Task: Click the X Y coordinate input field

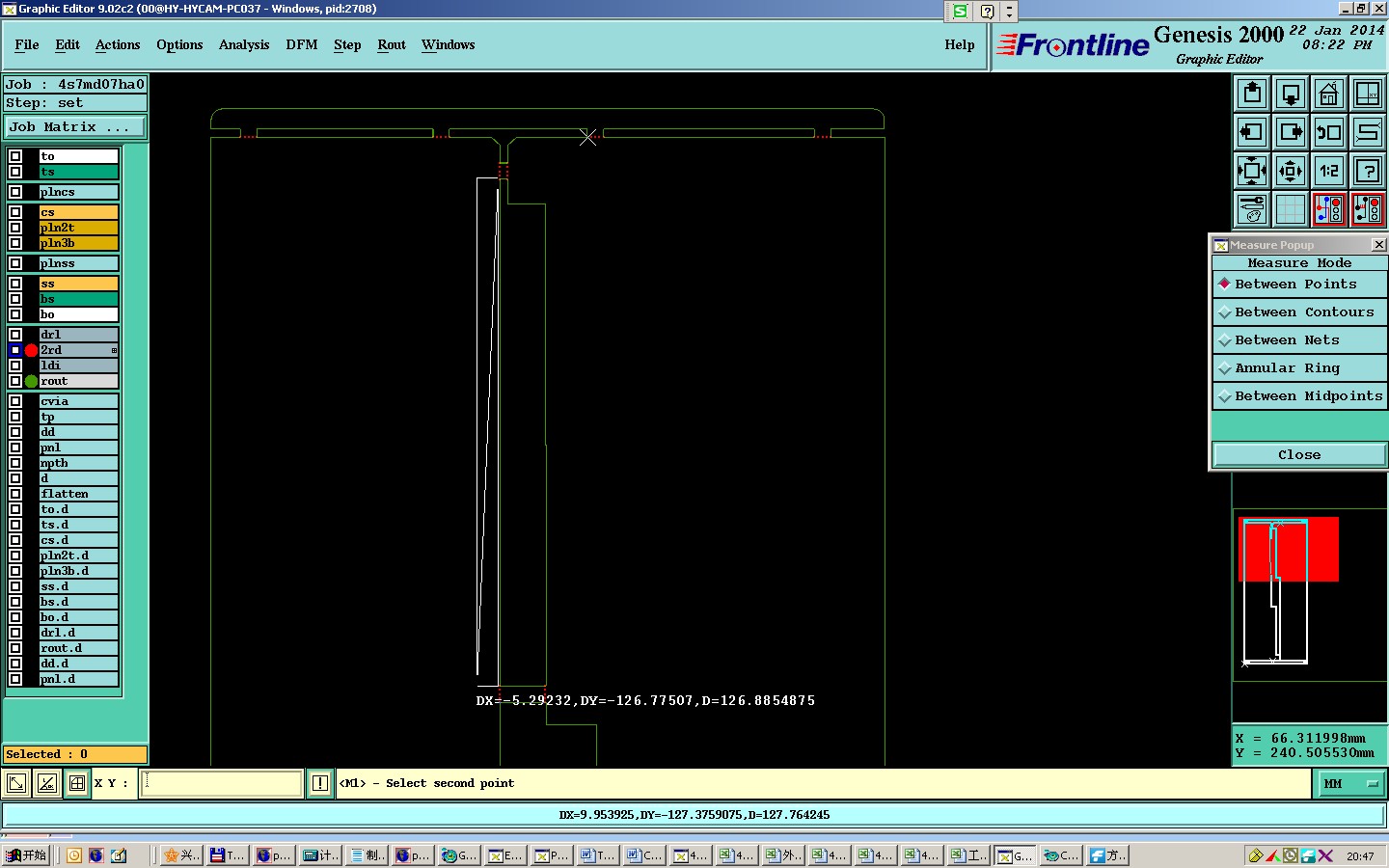Action: click(x=222, y=783)
